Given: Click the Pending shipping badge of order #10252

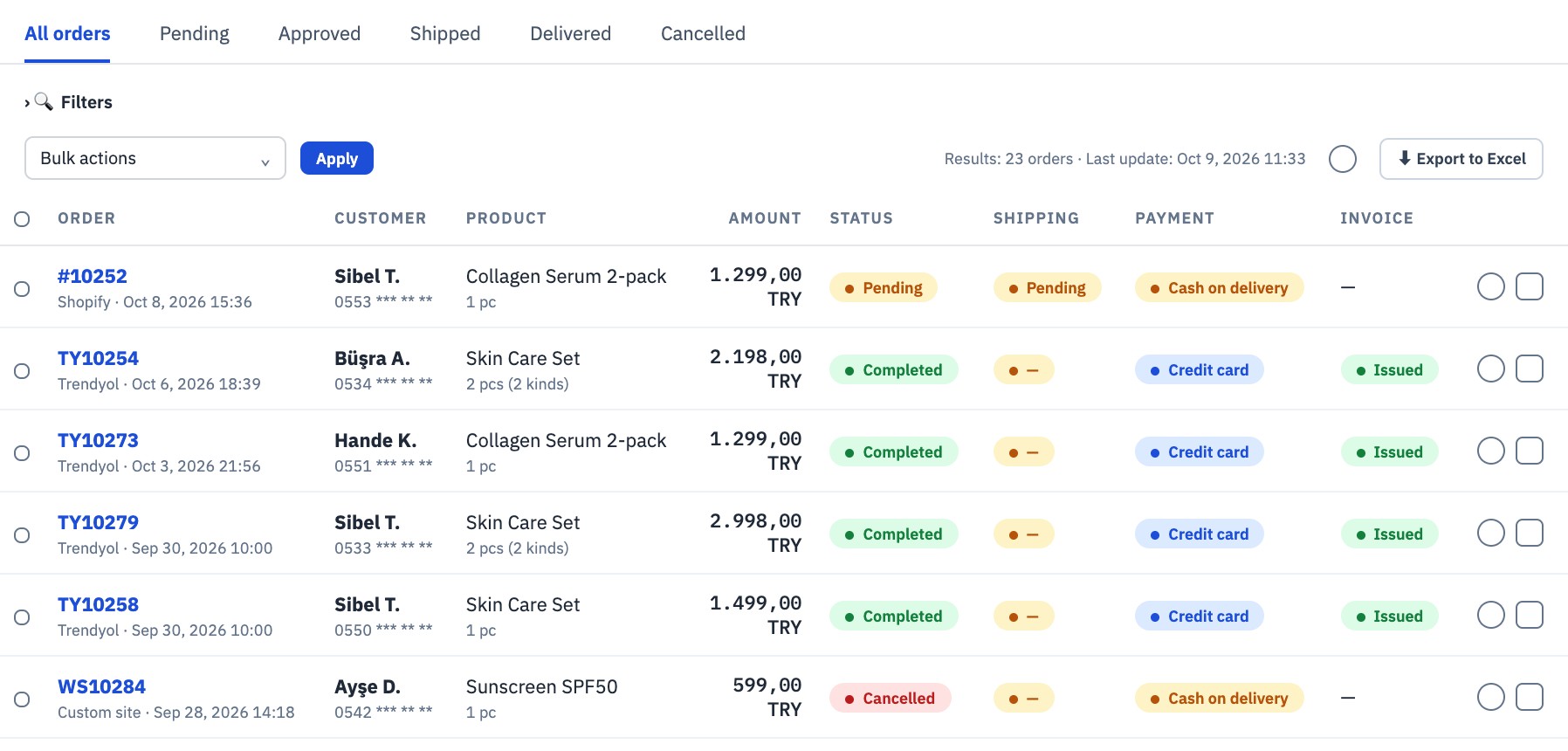Looking at the screenshot, I should pyautogui.click(x=1048, y=287).
